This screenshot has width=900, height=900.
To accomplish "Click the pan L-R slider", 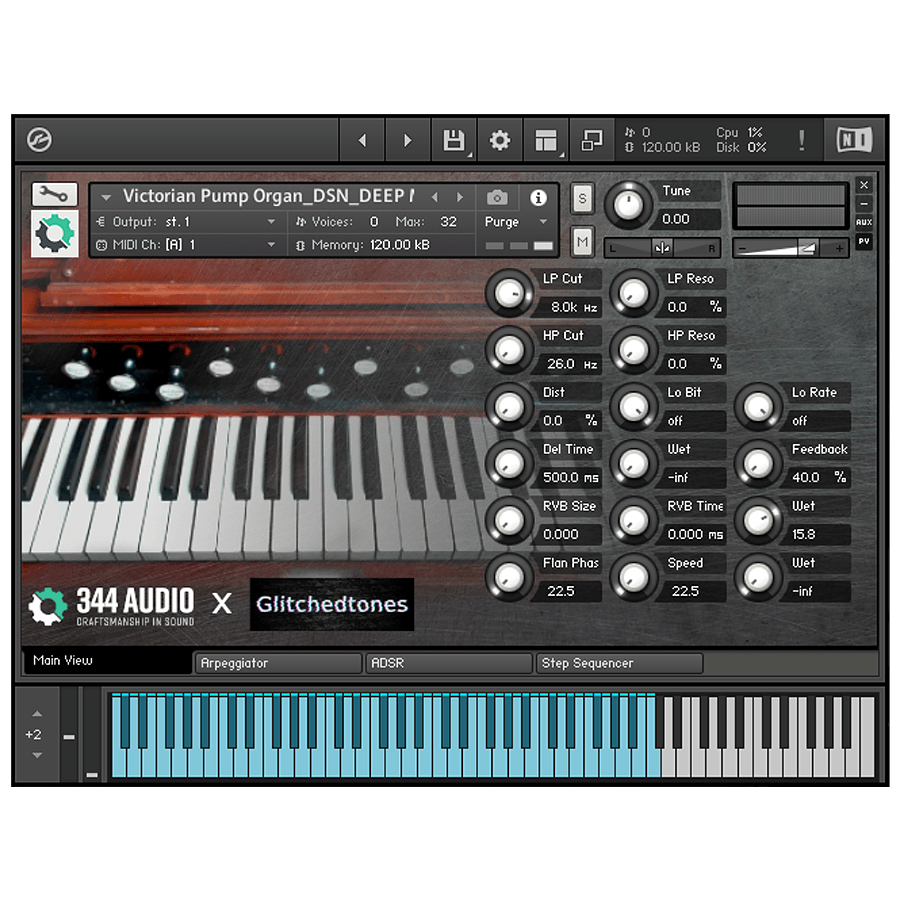I will point(663,248).
